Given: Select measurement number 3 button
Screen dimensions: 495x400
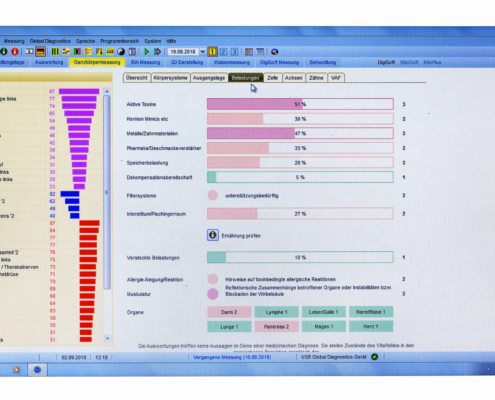Looking at the screenshot, I should point(234,52).
